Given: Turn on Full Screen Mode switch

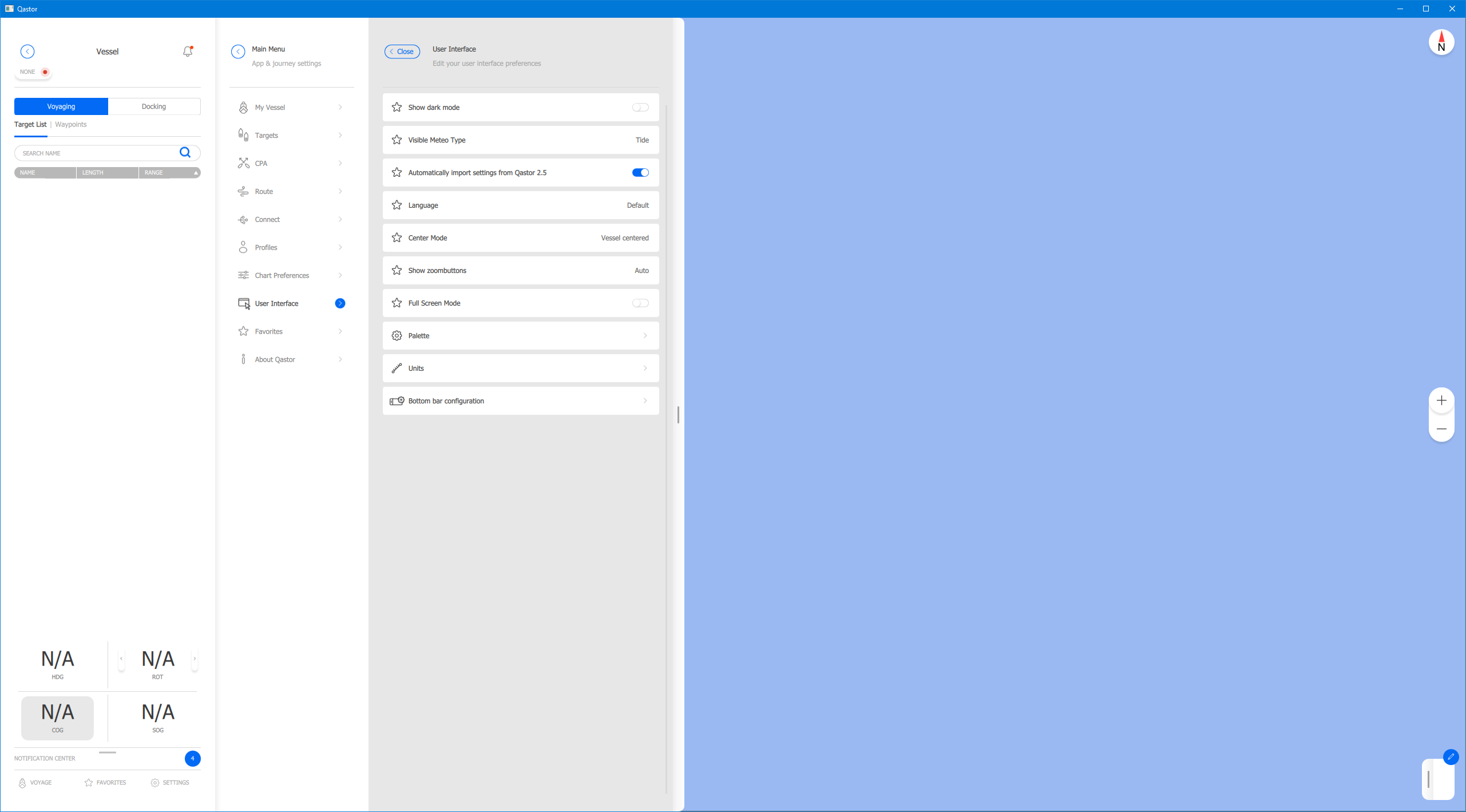Looking at the screenshot, I should [640, 303].
